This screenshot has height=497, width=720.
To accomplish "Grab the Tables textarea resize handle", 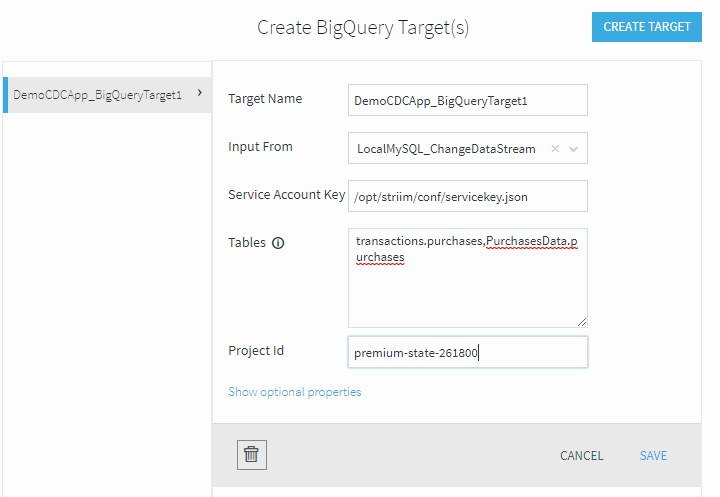I will pos(582,322).
